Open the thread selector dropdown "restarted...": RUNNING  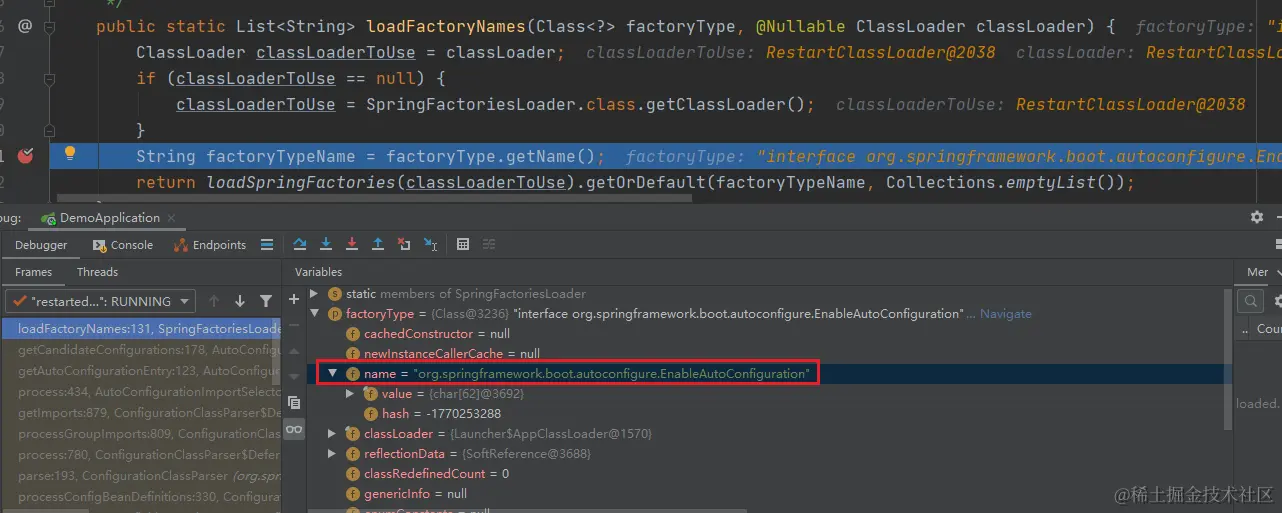[101, 301]
